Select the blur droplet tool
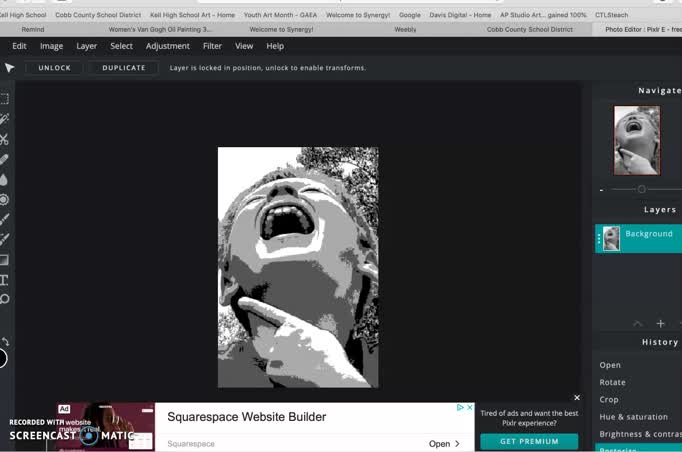This screenshot has height=452, width=682. 4,179
